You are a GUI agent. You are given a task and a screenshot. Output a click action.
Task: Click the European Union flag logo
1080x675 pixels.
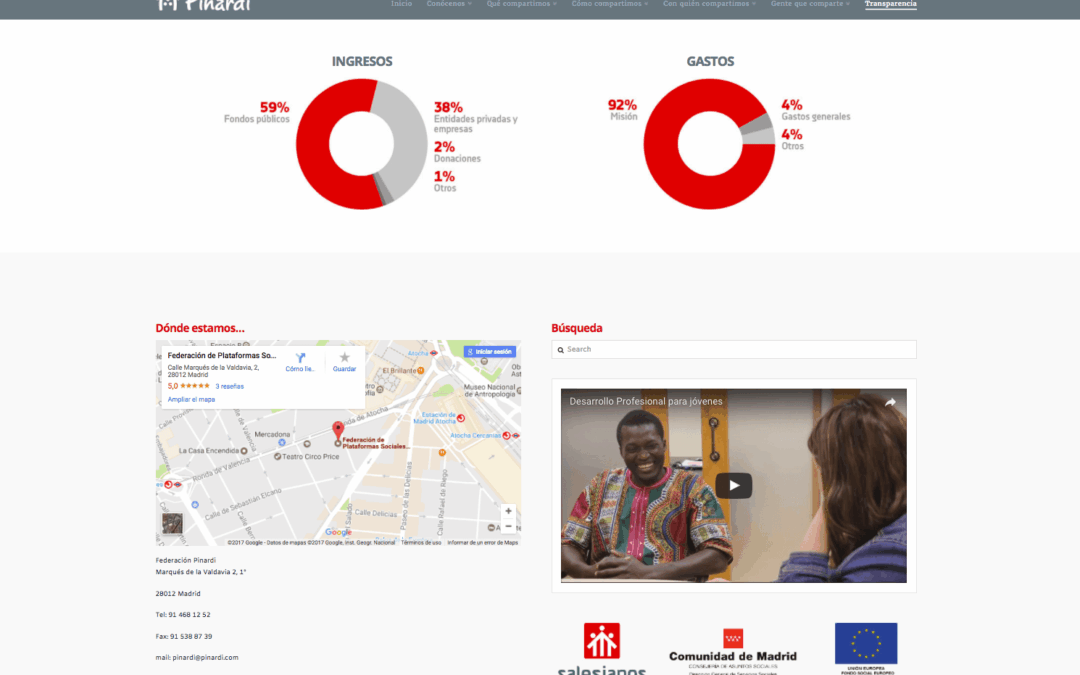865,647
